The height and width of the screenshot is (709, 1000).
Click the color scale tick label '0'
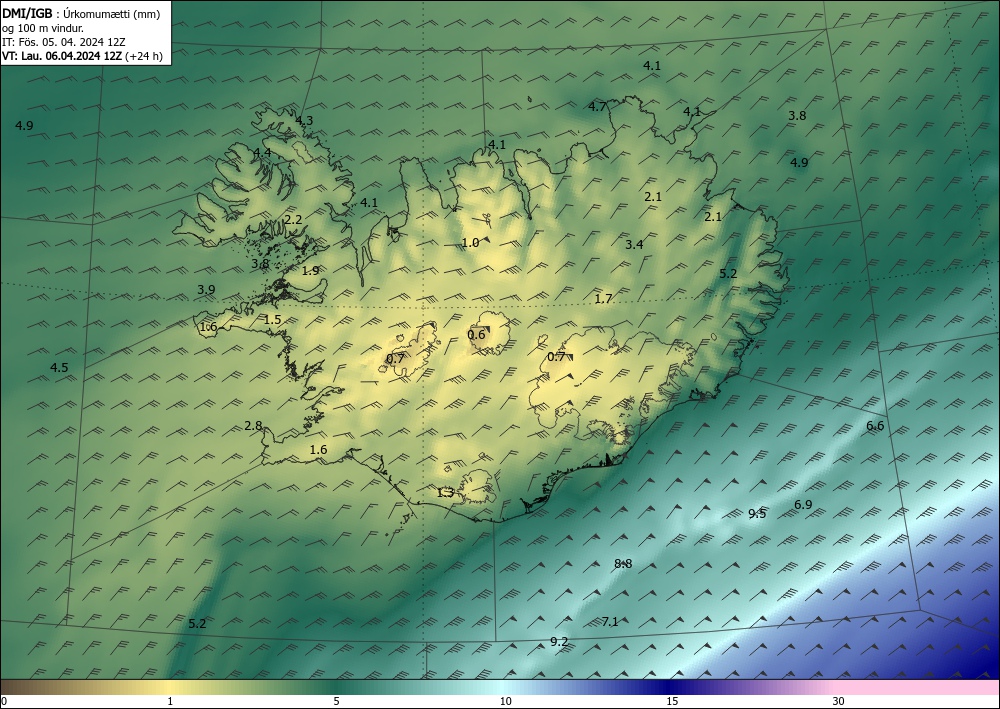pos(4,701)
